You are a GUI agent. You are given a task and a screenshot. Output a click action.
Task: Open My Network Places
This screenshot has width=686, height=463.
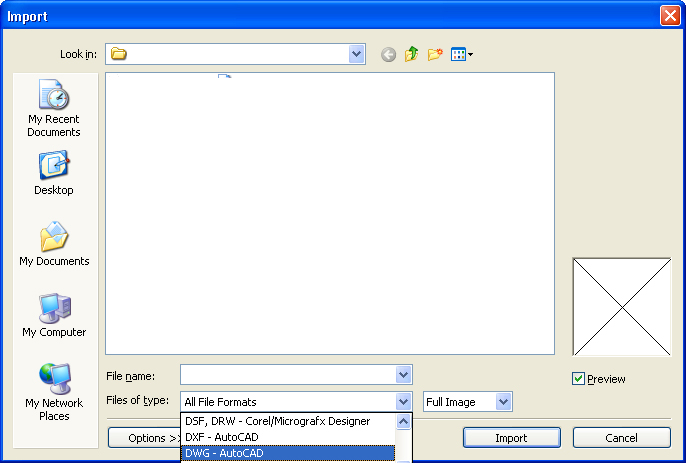(54, 392)
